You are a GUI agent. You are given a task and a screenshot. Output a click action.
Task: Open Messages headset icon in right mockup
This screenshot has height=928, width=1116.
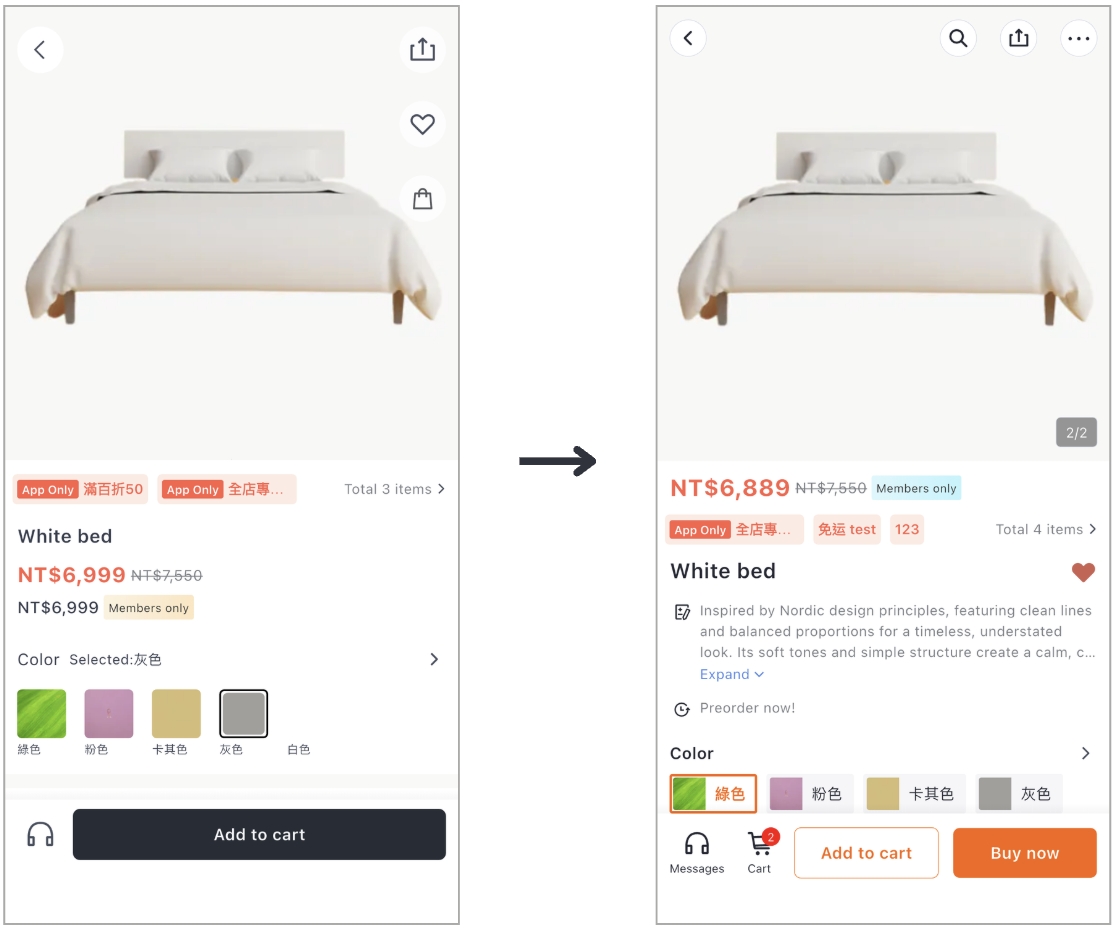[x=697, y=852]
